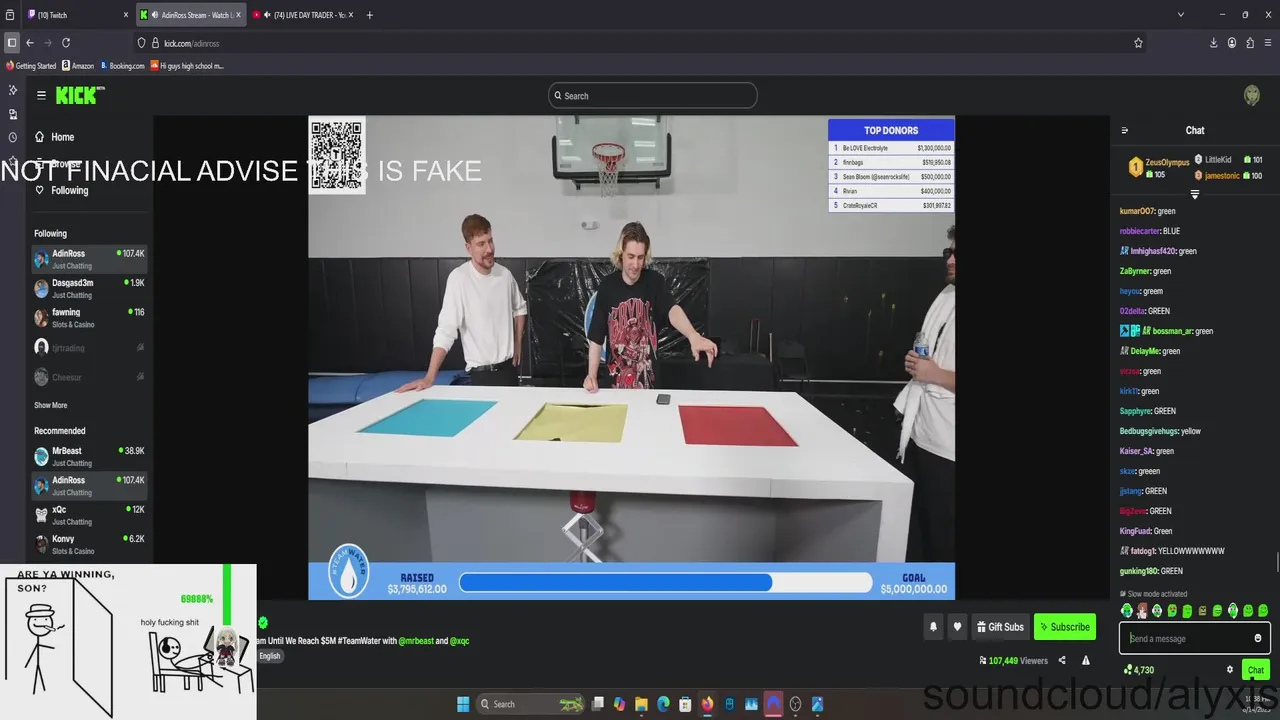Switch to the LIVE DAY TRADER YouTube tab
Viewport: 1280px width, 720px height.
click(x=300, y=15)
